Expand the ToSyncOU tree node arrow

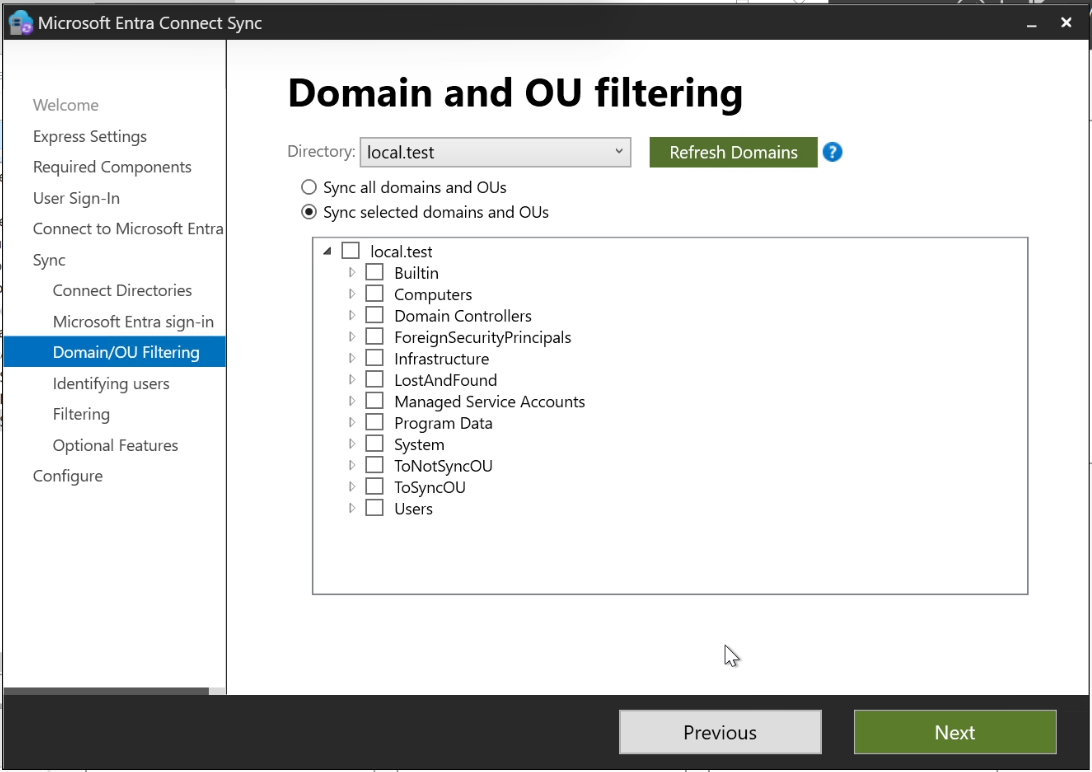[x=352, y=487]
